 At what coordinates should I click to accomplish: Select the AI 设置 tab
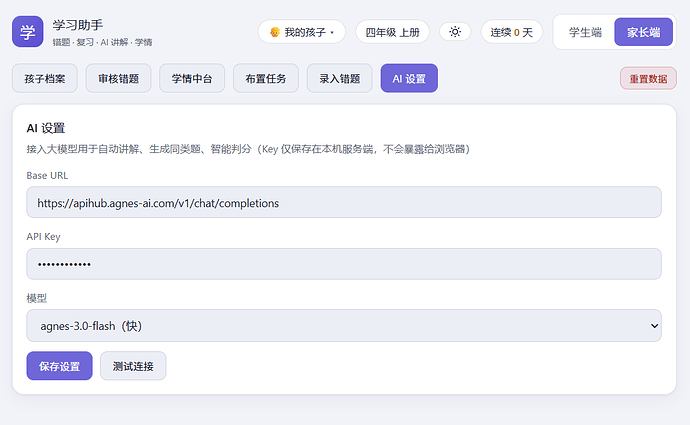pos(409,78)
